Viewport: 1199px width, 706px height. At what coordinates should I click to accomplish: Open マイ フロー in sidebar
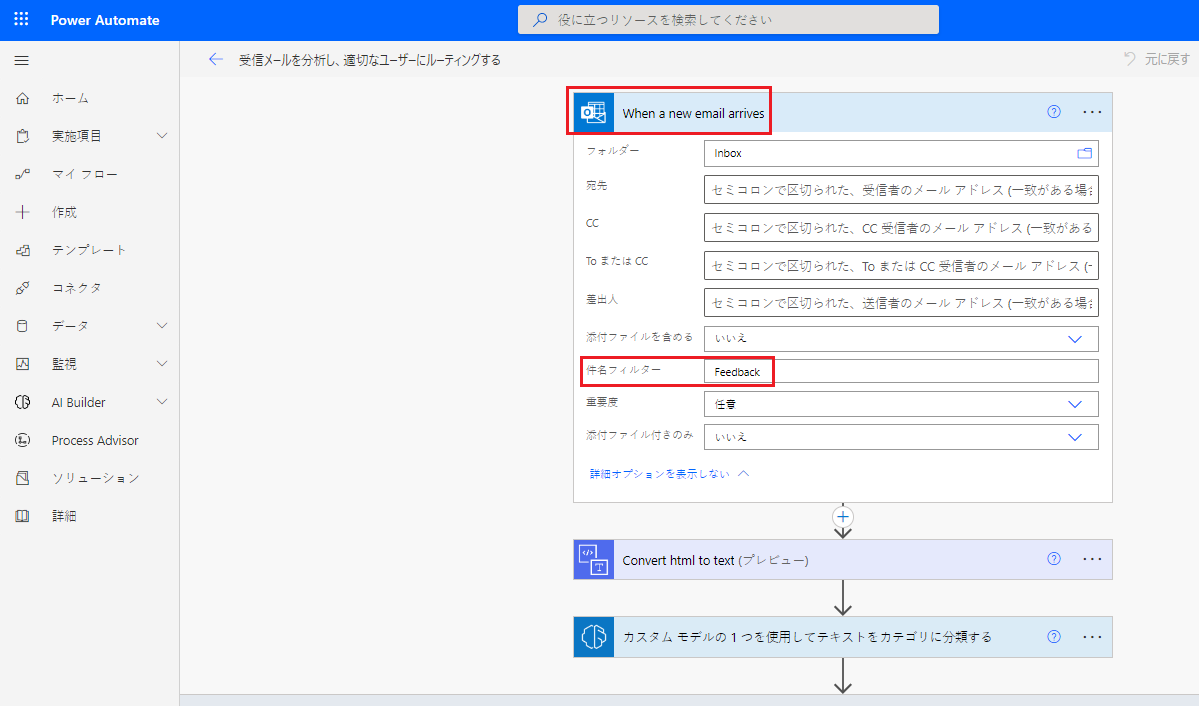[85, 174]
